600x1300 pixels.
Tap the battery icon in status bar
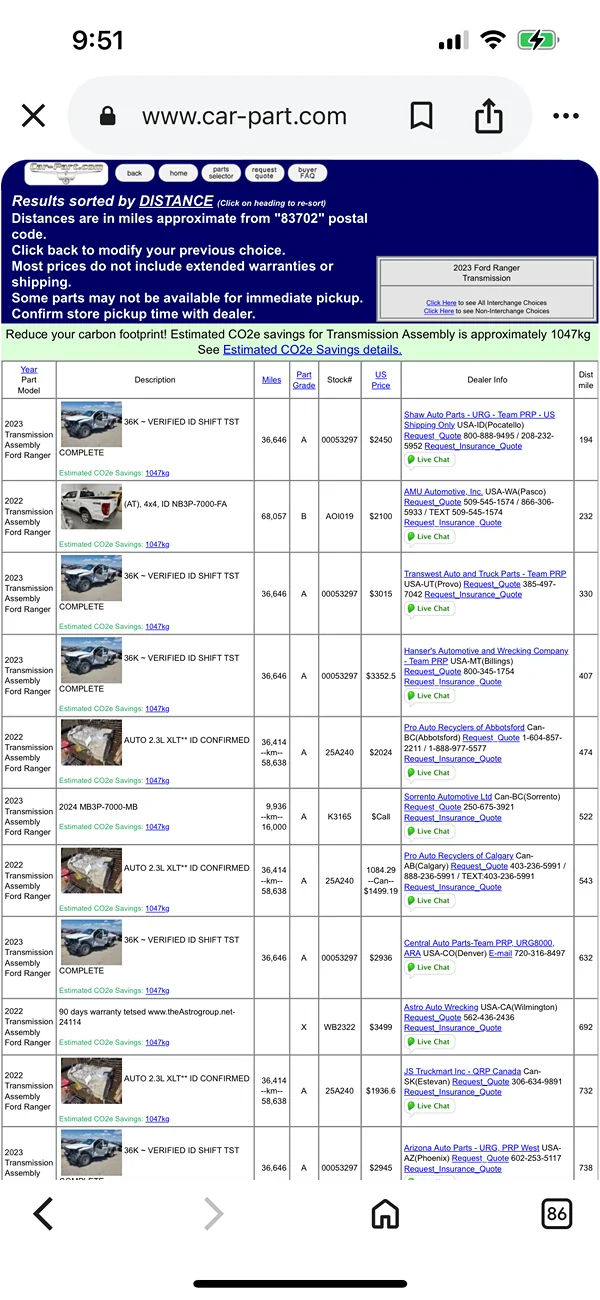(539, 41)
